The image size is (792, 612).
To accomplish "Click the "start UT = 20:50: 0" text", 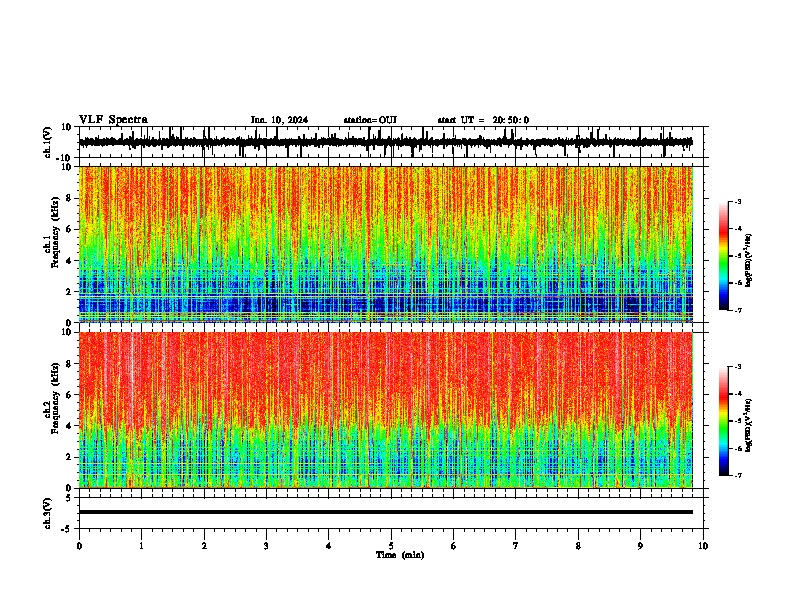I will [483, 120].
